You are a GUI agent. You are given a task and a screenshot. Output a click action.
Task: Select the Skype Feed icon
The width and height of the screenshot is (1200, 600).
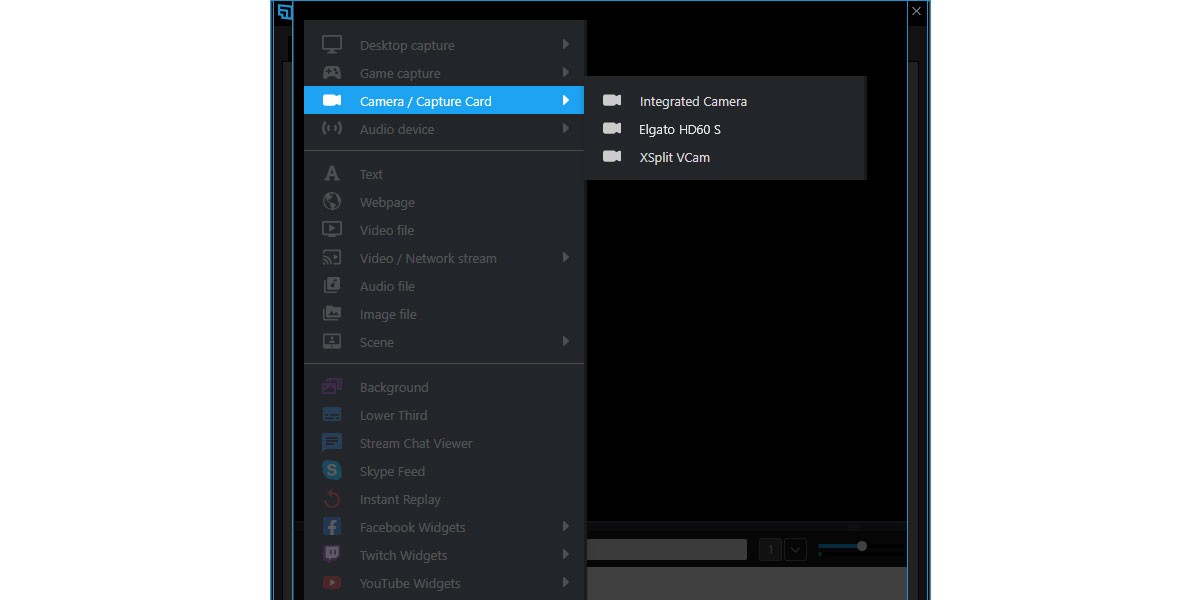point(331,470)
